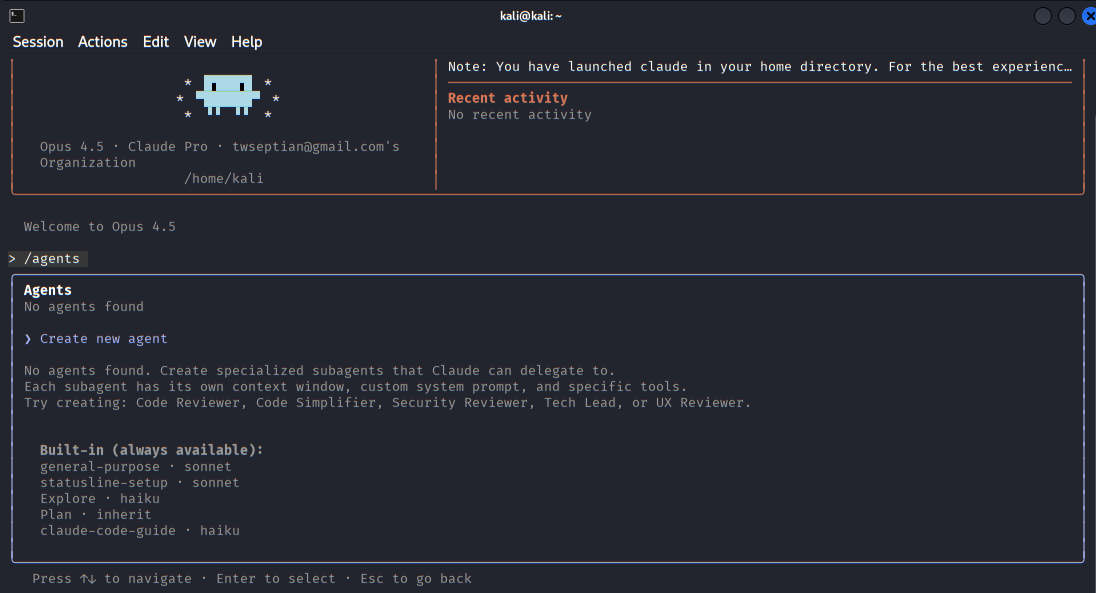Viewport: 1096px width, 593px height.
Task: Select the Create new agent option
Action: pyautogui.click(x=104, y=339)
